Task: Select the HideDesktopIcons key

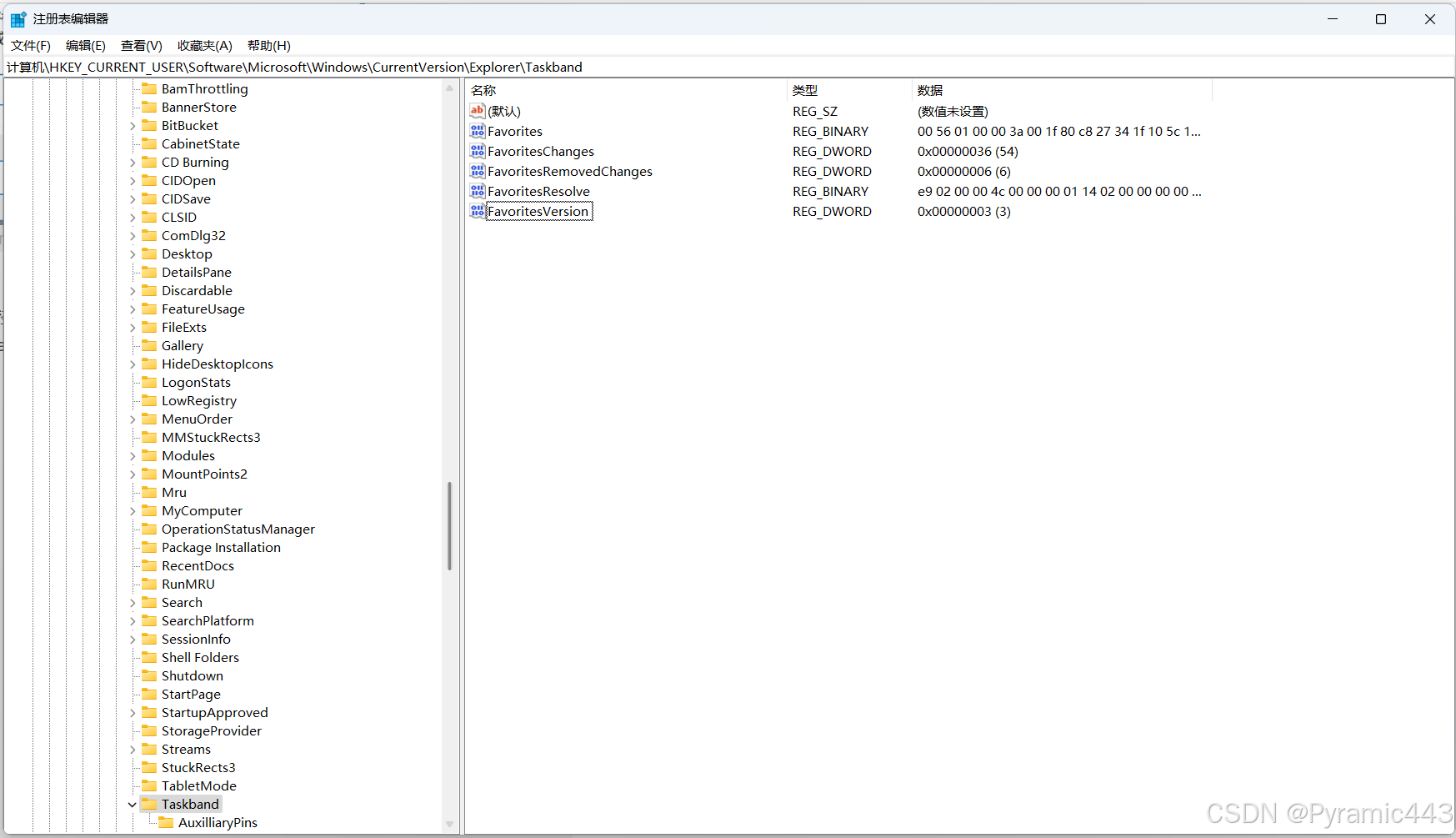Action: [217, 364]
